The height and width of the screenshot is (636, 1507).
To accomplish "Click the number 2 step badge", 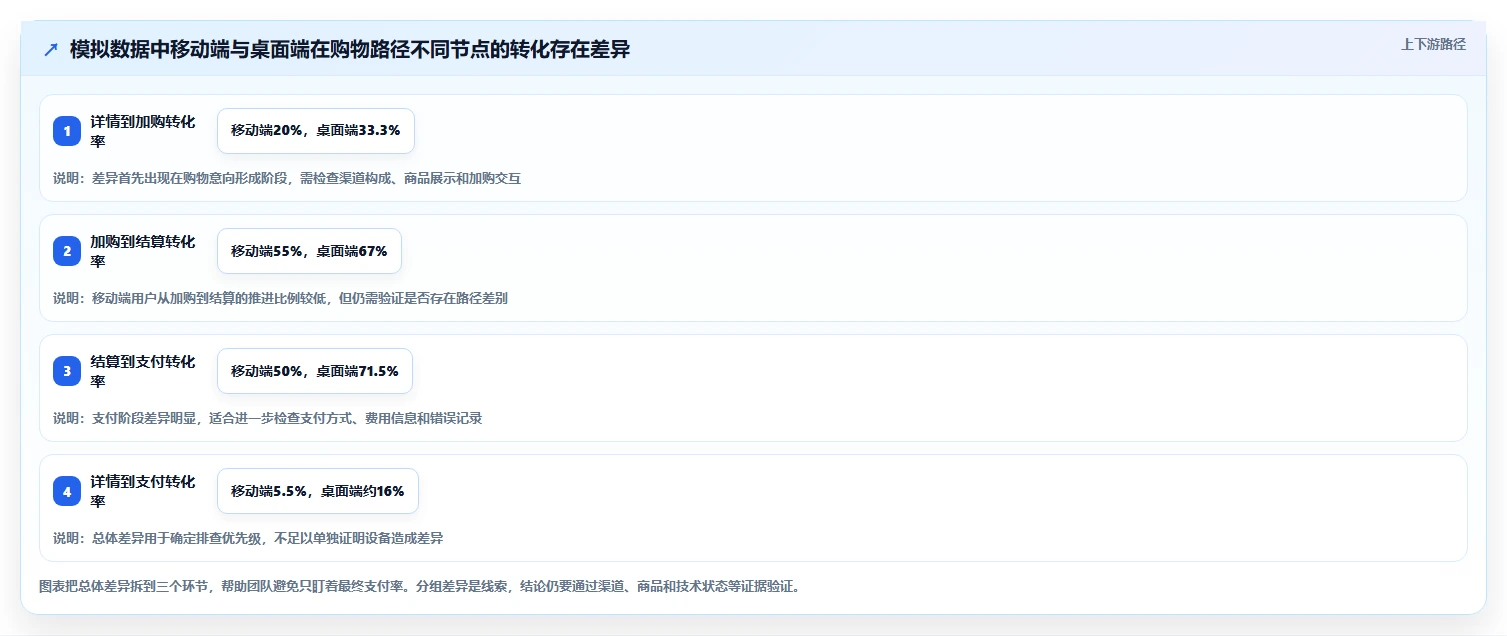I will [67, 251].
